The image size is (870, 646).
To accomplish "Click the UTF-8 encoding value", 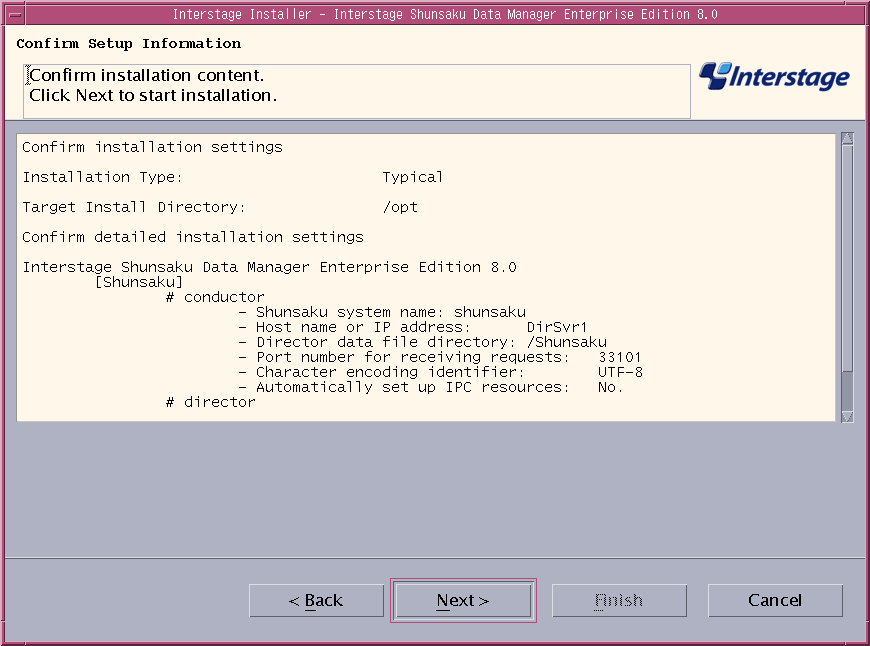I will [x=620, y=372].
